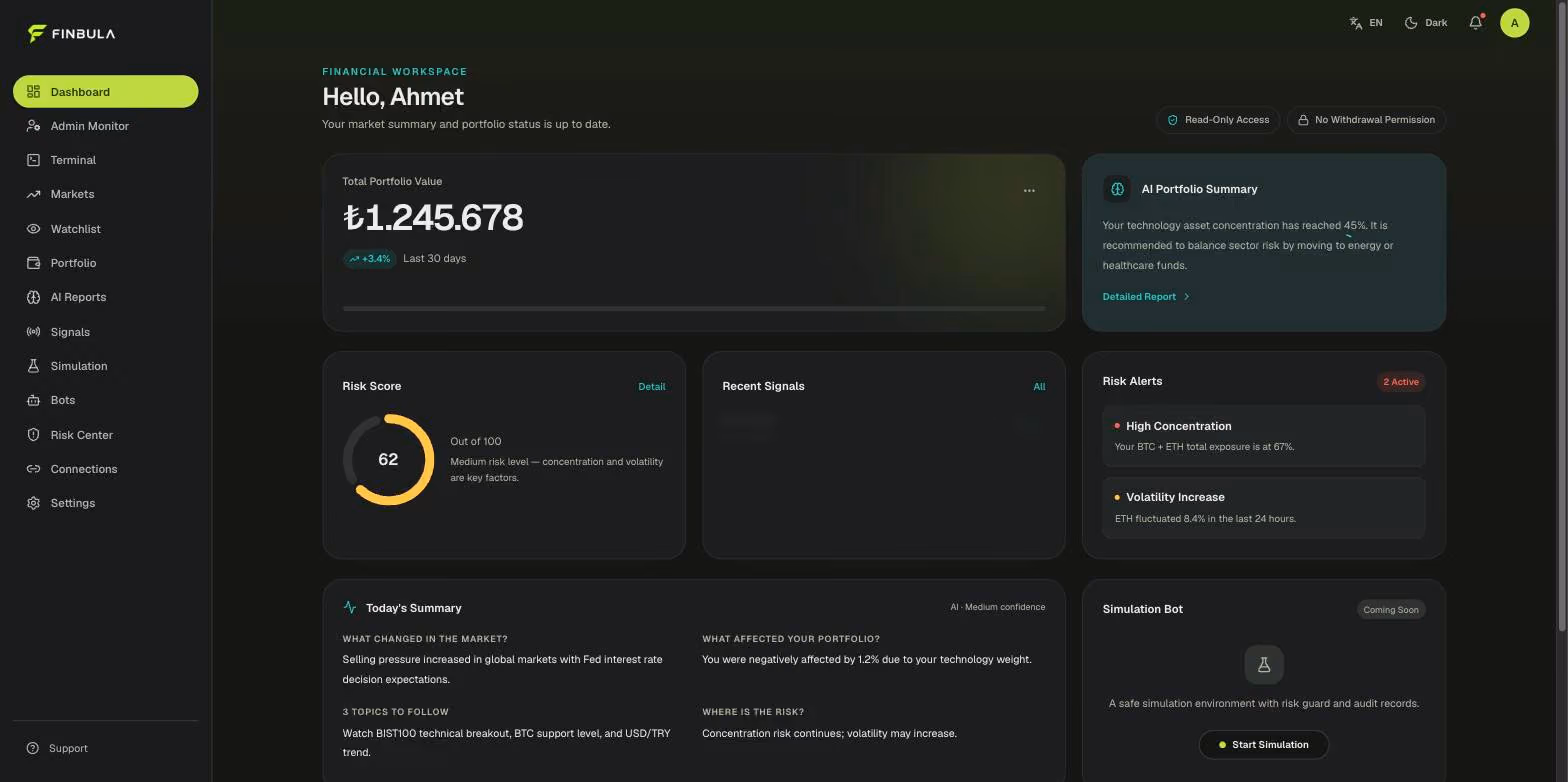The width and height of the screenshot is (1568, 782).
Task: Open Settings from the sidebar
Action: point(105,503)
